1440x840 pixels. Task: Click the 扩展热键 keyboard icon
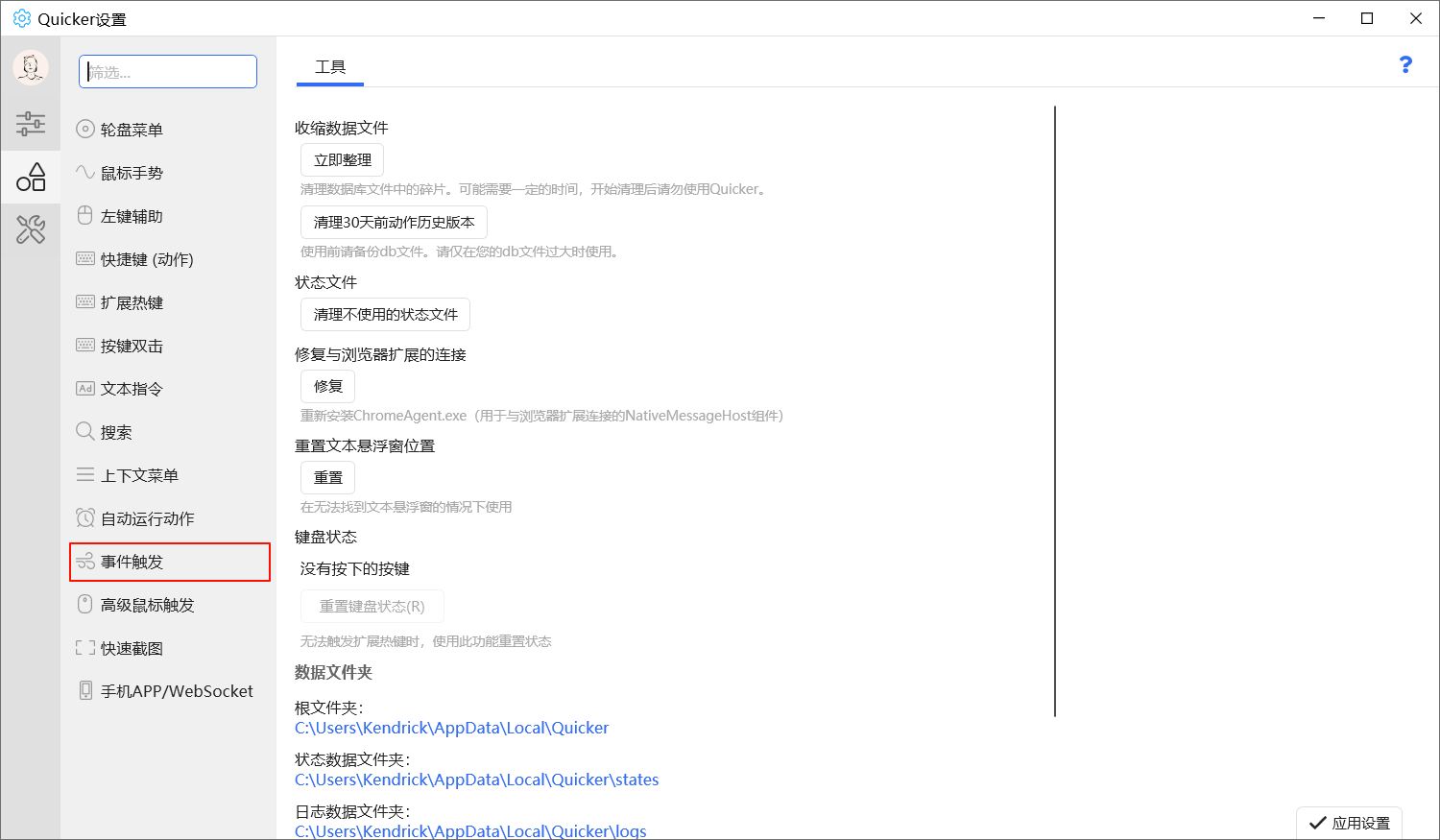(x=85, y=301)
